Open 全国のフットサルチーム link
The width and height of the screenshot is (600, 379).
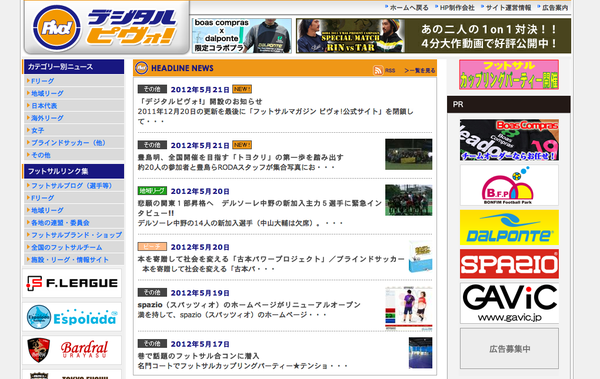pyautogui.click(x=67, y=247)
